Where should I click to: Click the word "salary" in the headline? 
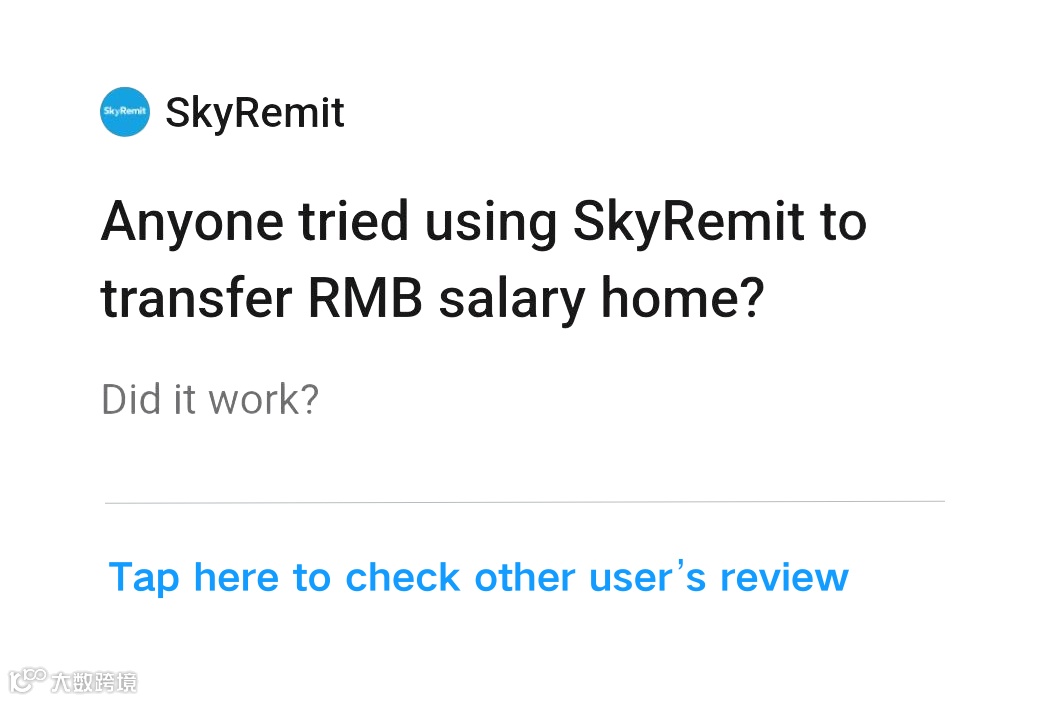point(511,300)
